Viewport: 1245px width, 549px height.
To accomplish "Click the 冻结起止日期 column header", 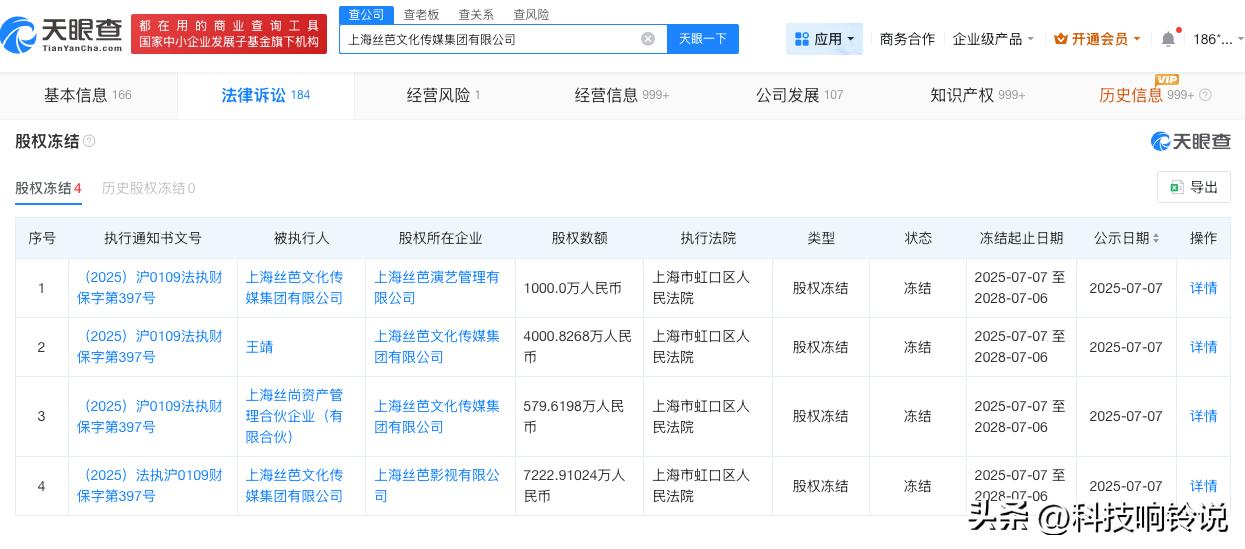I will pyautogui.click(x=1021, y=238).
